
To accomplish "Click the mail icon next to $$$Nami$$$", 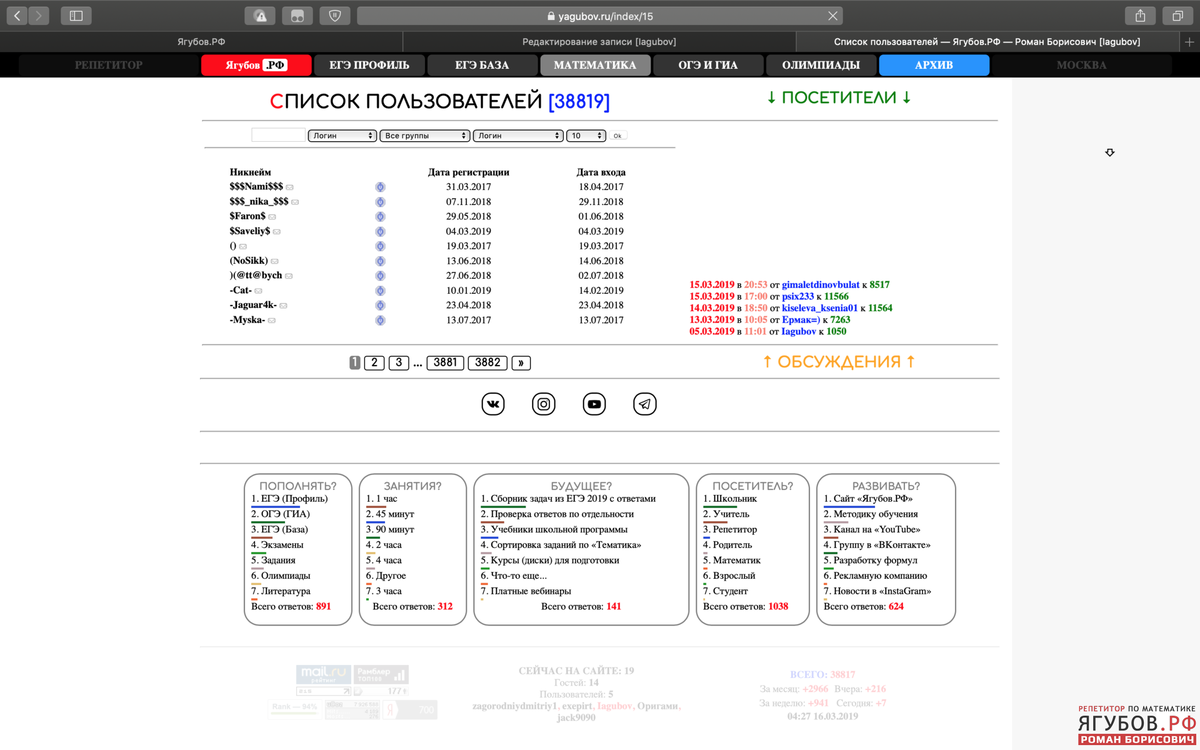I will coord(290,187).
